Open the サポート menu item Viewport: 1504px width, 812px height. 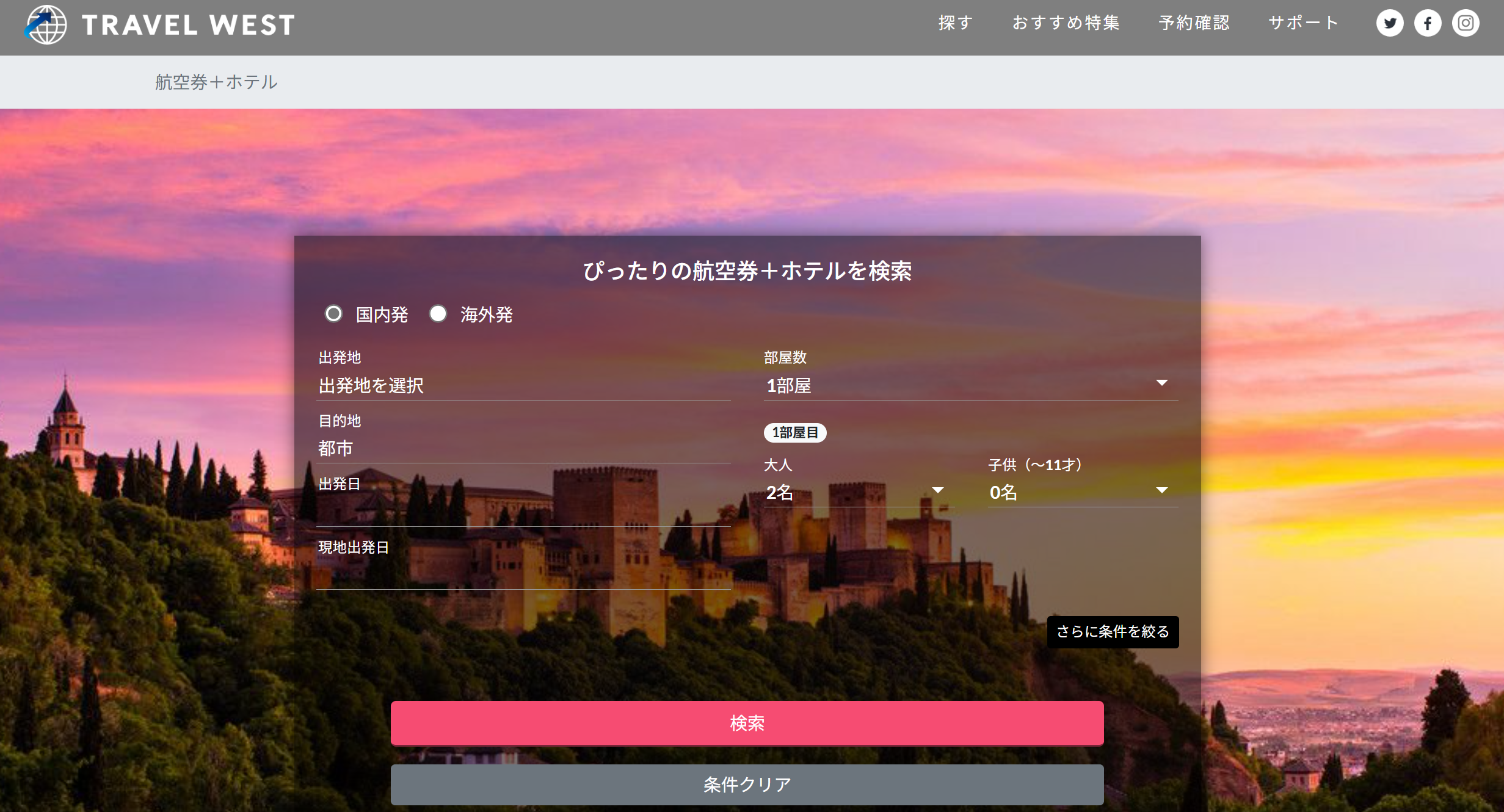tap(1304, 23)
